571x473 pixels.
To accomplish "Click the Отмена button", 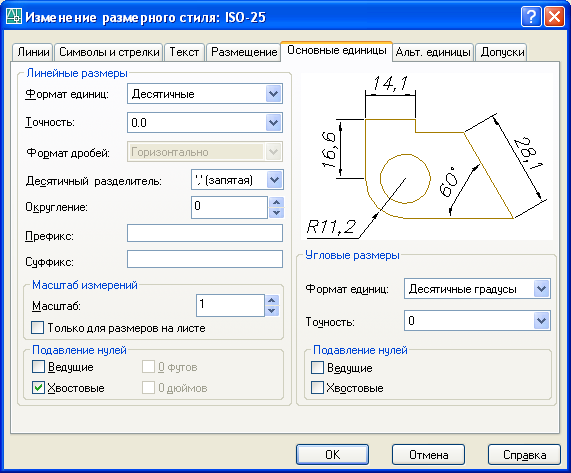I will (x=428, y=454).
